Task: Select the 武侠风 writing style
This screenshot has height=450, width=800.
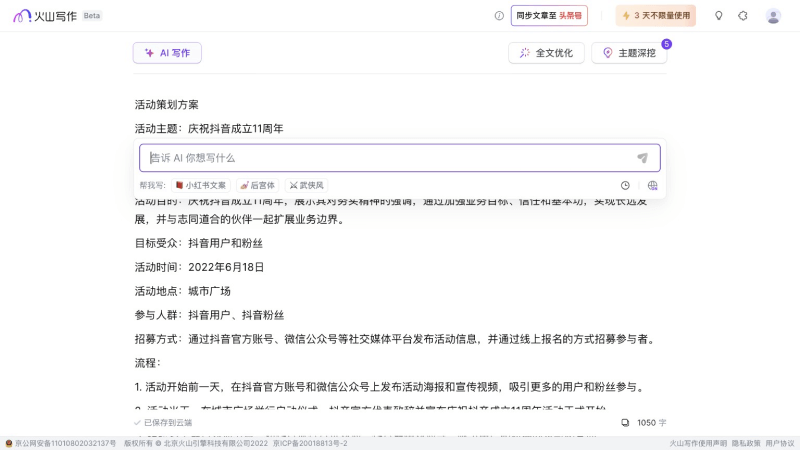Action: (x=306, y=185)
